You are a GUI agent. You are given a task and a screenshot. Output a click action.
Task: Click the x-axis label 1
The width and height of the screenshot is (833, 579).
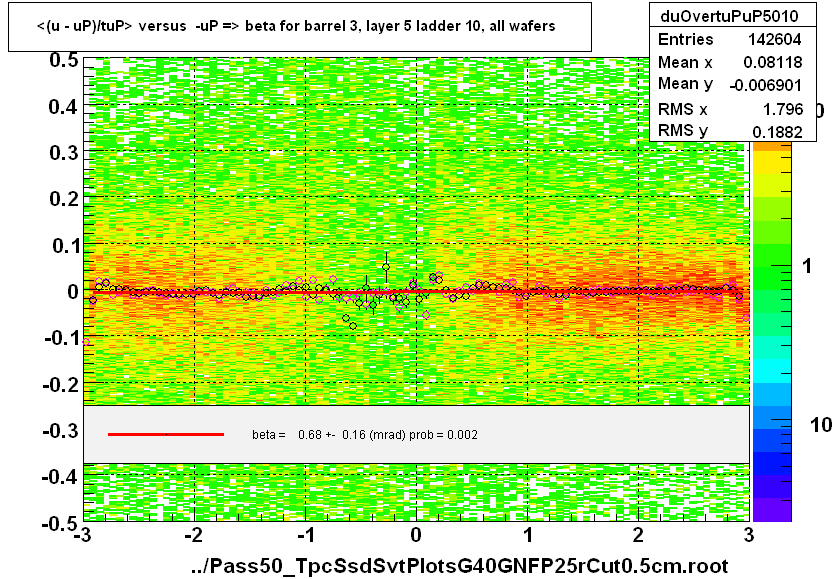coord(528,534)
